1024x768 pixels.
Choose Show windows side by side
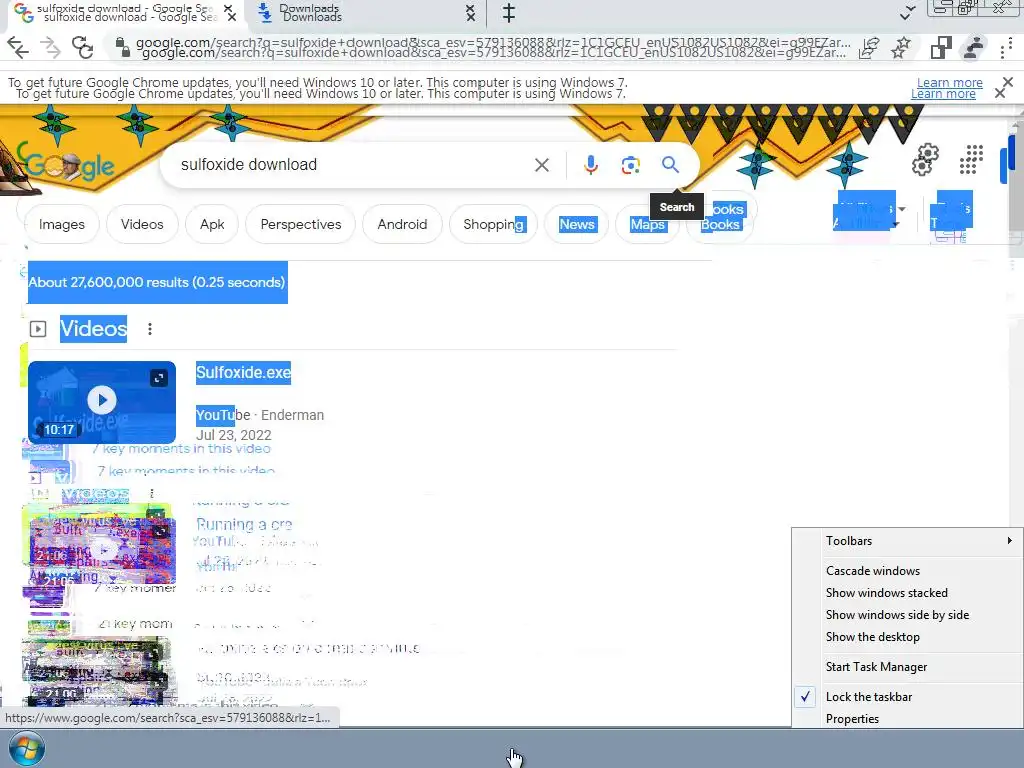897,615
